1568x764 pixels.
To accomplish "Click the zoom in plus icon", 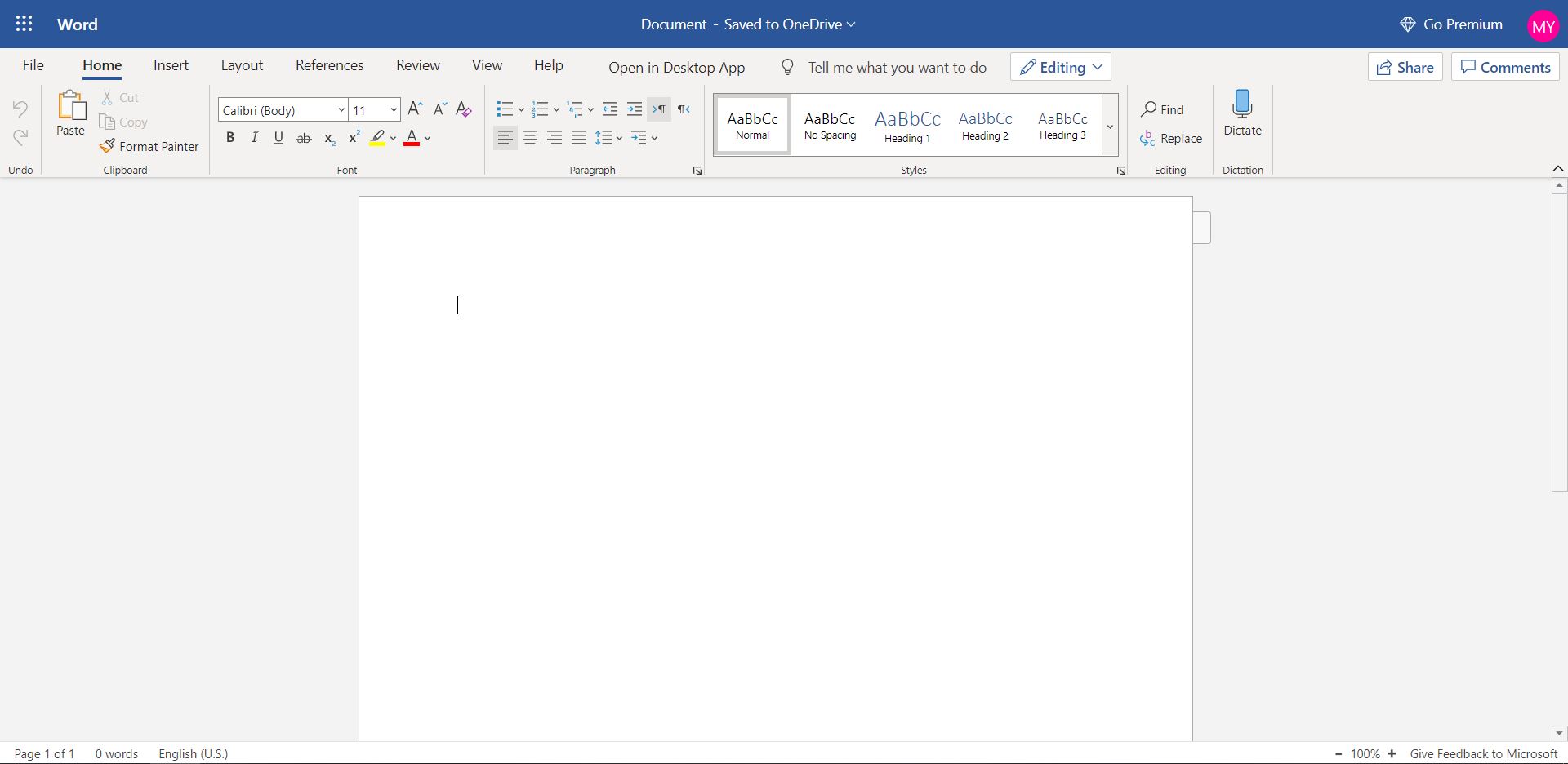I will [1392, 753].
